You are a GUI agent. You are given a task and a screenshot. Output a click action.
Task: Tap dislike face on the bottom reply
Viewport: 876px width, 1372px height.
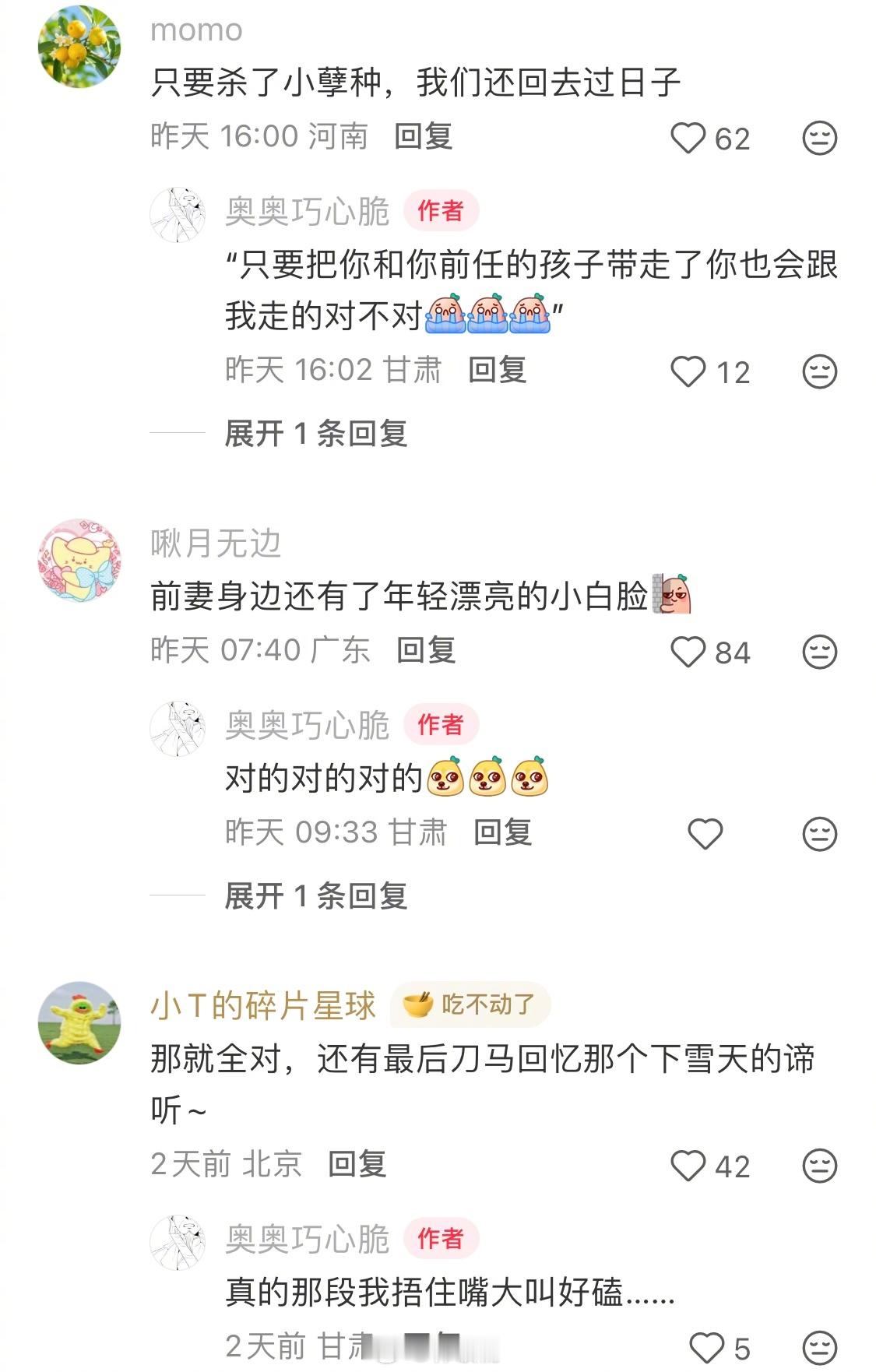click(x=819, y=1348)
